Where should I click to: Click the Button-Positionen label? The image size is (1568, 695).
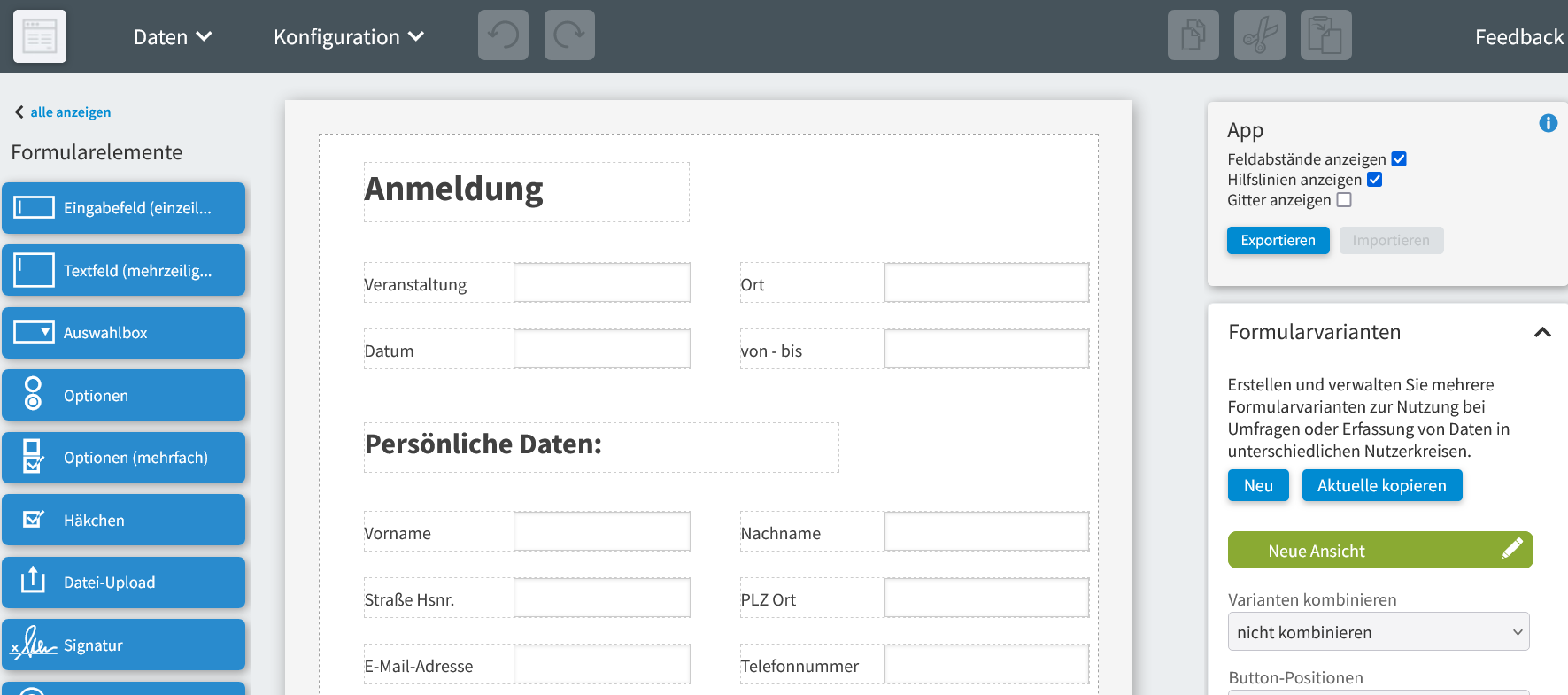coord(1295,677)
